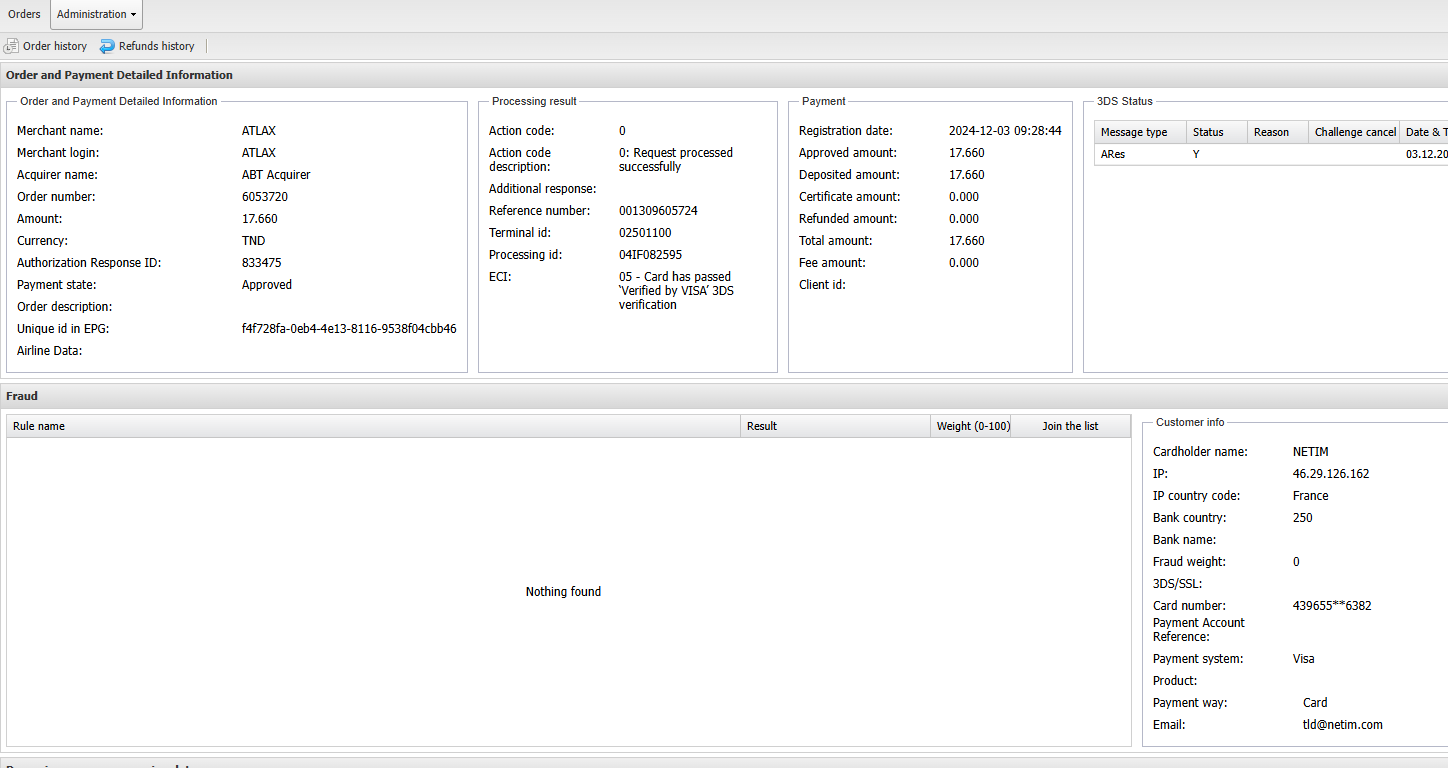Image resolution: width=1448 pixels, height=768 pixels.
Task: Open the Orders menu
Action: coord(24,14)
